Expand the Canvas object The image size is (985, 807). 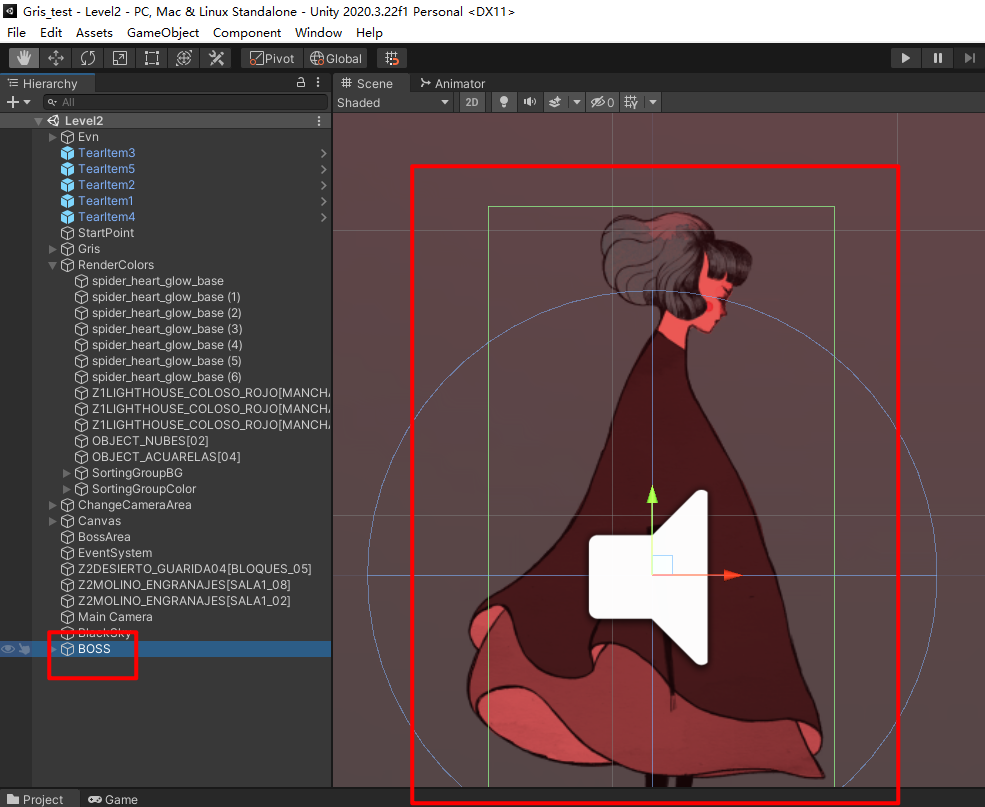click(x=53, y=521)
